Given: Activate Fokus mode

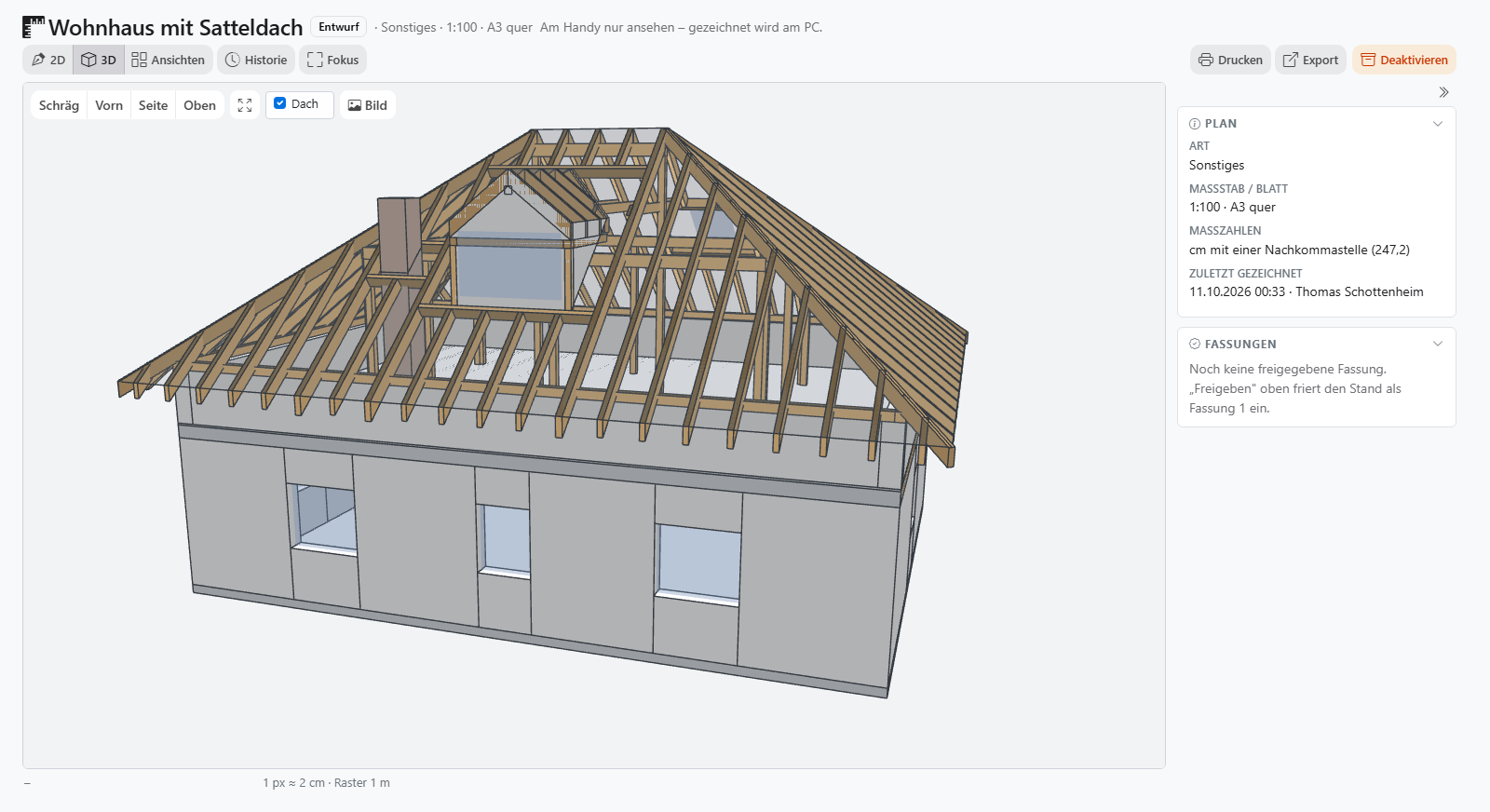Looking at the screenshot, I should 332,60.
